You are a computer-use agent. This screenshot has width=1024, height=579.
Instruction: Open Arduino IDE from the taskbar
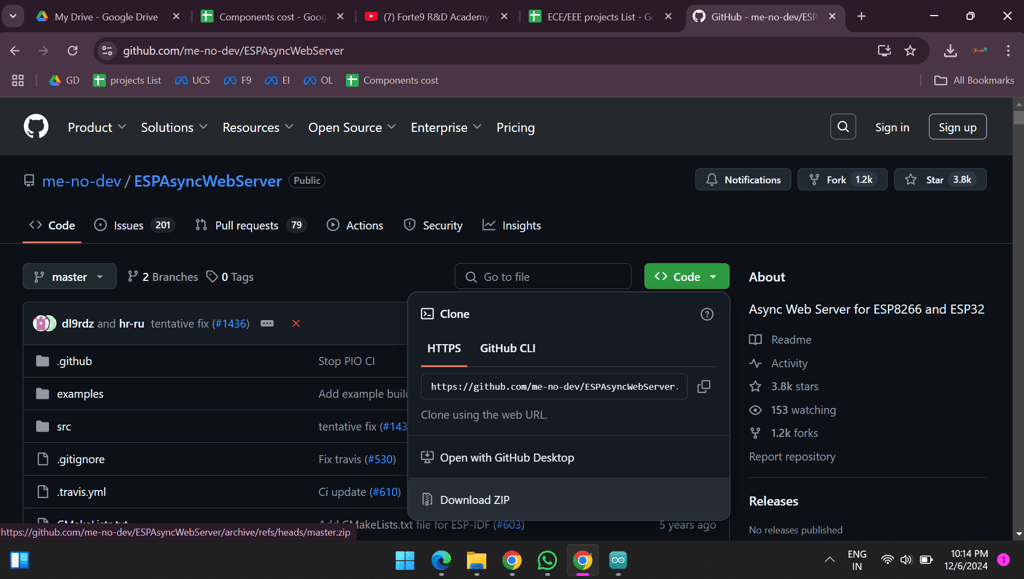(x=618, y=560)
